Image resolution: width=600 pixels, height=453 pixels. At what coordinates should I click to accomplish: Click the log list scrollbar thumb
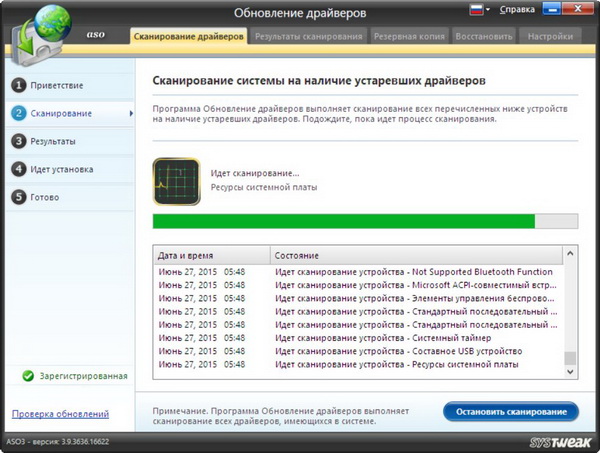click(x=570, y=358)
